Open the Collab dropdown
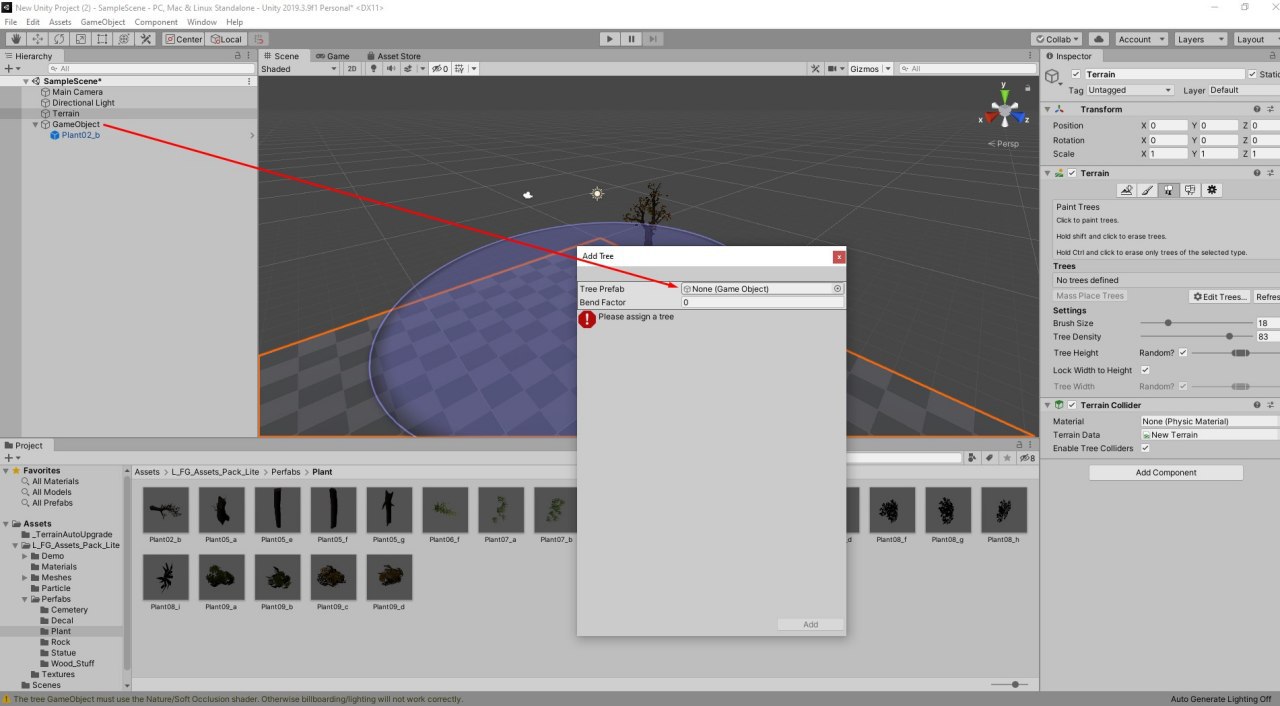This screenshot has height=706, width=1280. tap(1057, 39)
